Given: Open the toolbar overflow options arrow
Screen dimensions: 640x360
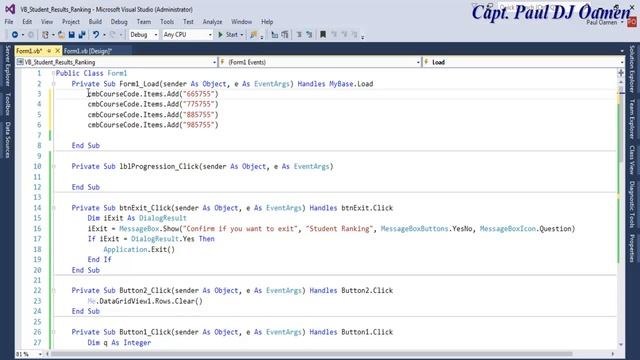Looking at the screenshot, I should tap(362, 36).
